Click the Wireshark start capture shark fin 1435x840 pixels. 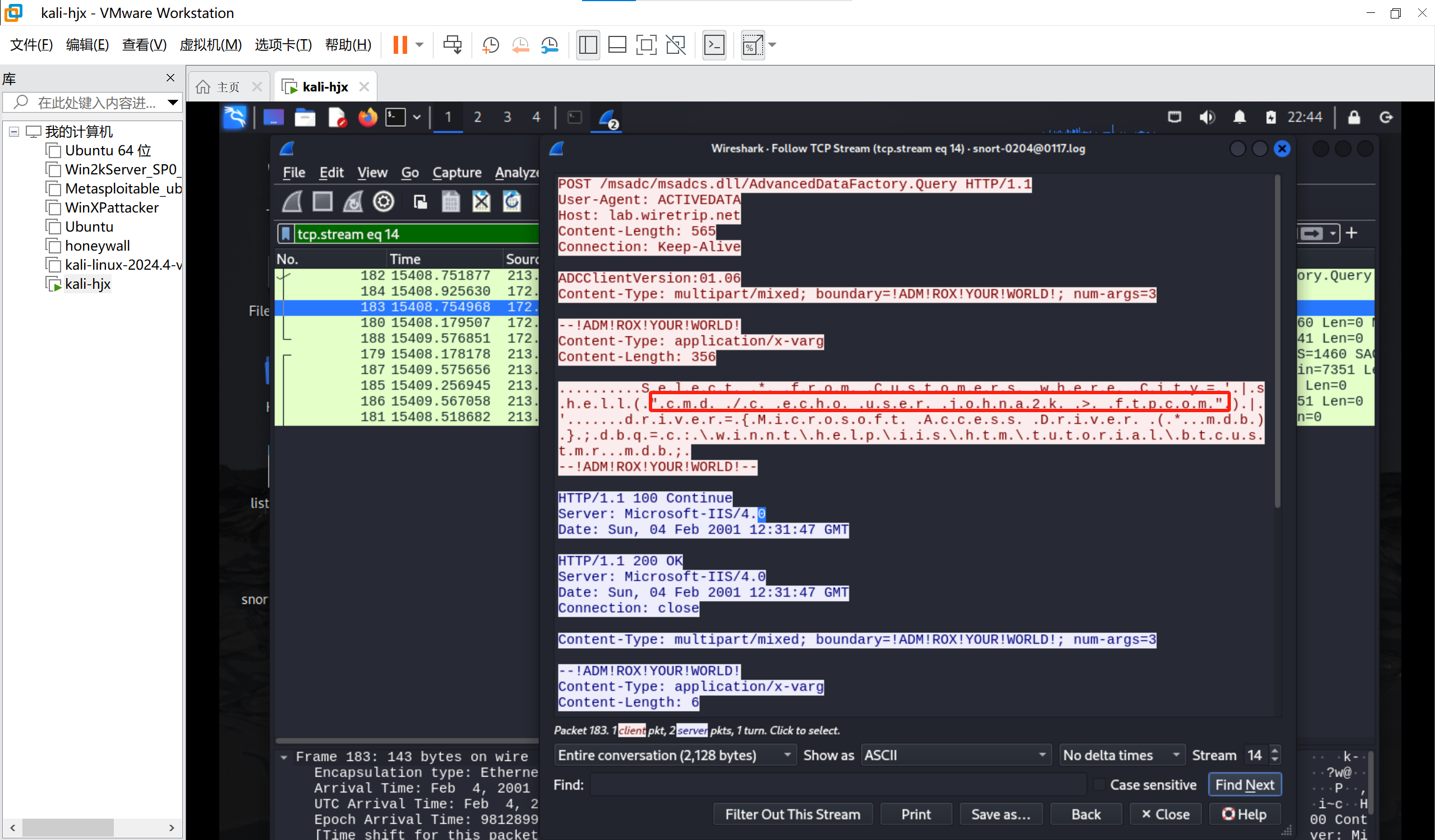coord(293,202)
